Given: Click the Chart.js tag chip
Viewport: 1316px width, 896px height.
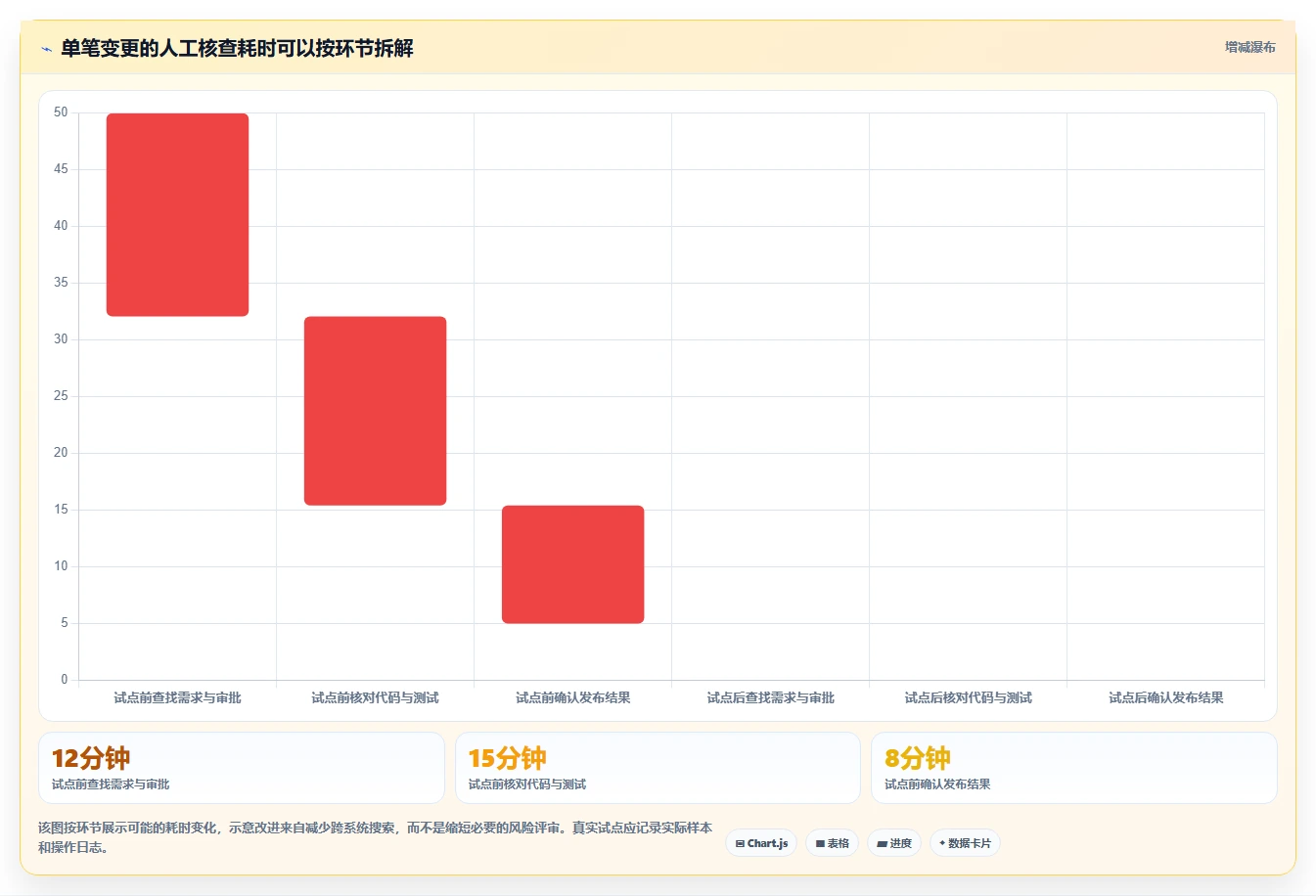Looking at the screenshot, I should (x=761, y=843).
